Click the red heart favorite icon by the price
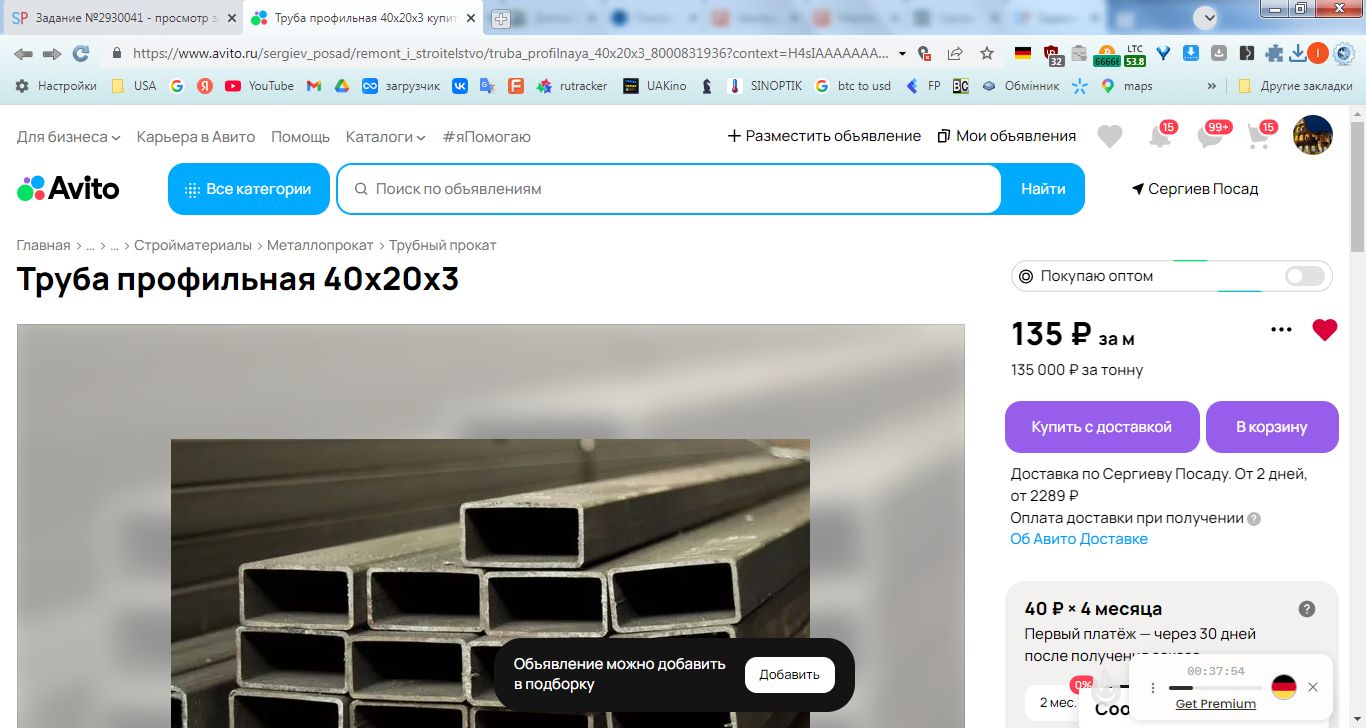This screenshot has height=728, width=1366. coord(1324,330)
